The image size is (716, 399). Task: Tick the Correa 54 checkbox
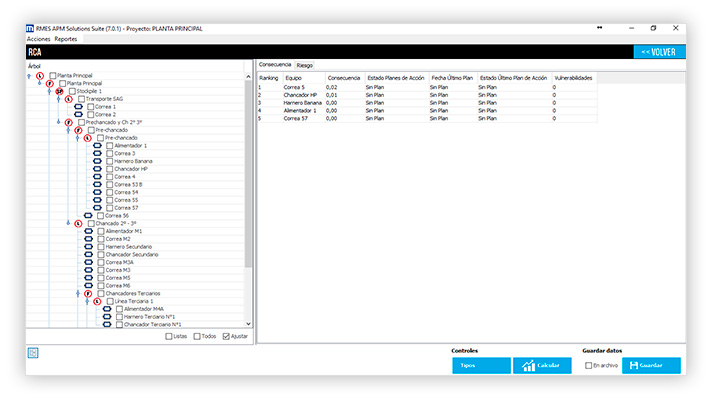click(110, 192)
